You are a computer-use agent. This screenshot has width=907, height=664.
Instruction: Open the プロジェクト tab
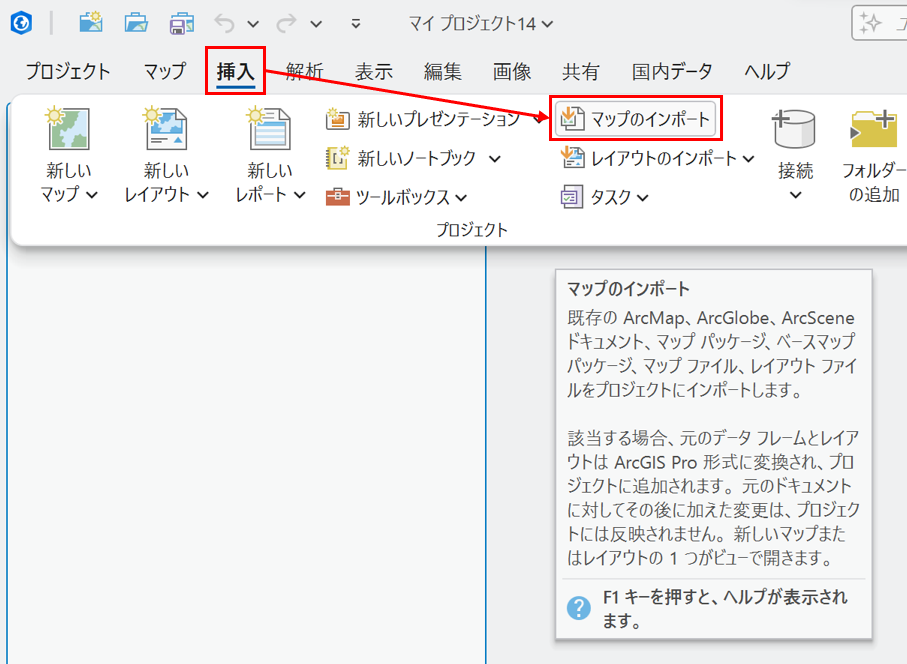68,71
